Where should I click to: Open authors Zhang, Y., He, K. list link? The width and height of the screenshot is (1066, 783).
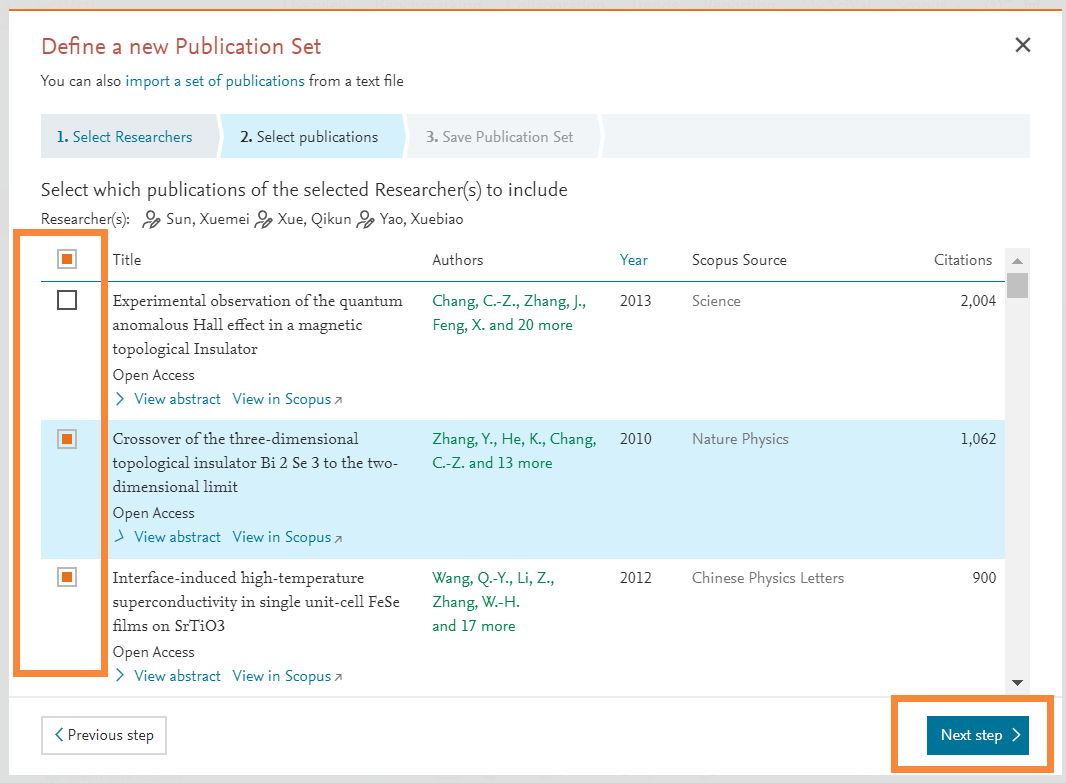pyautogui.click(x=514, y=451)
